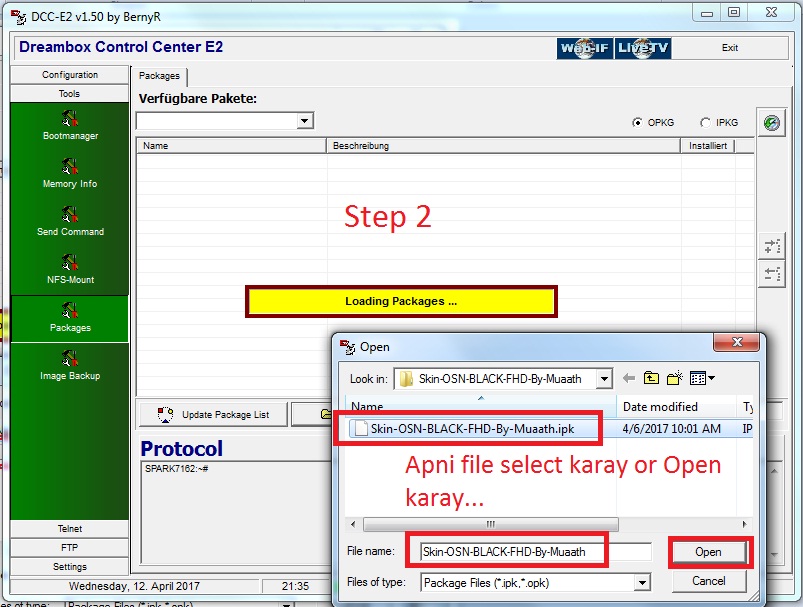803x607 pixels.
Task: Open the Configuration section
Action: pyautogui.click(x=70, y=75)
